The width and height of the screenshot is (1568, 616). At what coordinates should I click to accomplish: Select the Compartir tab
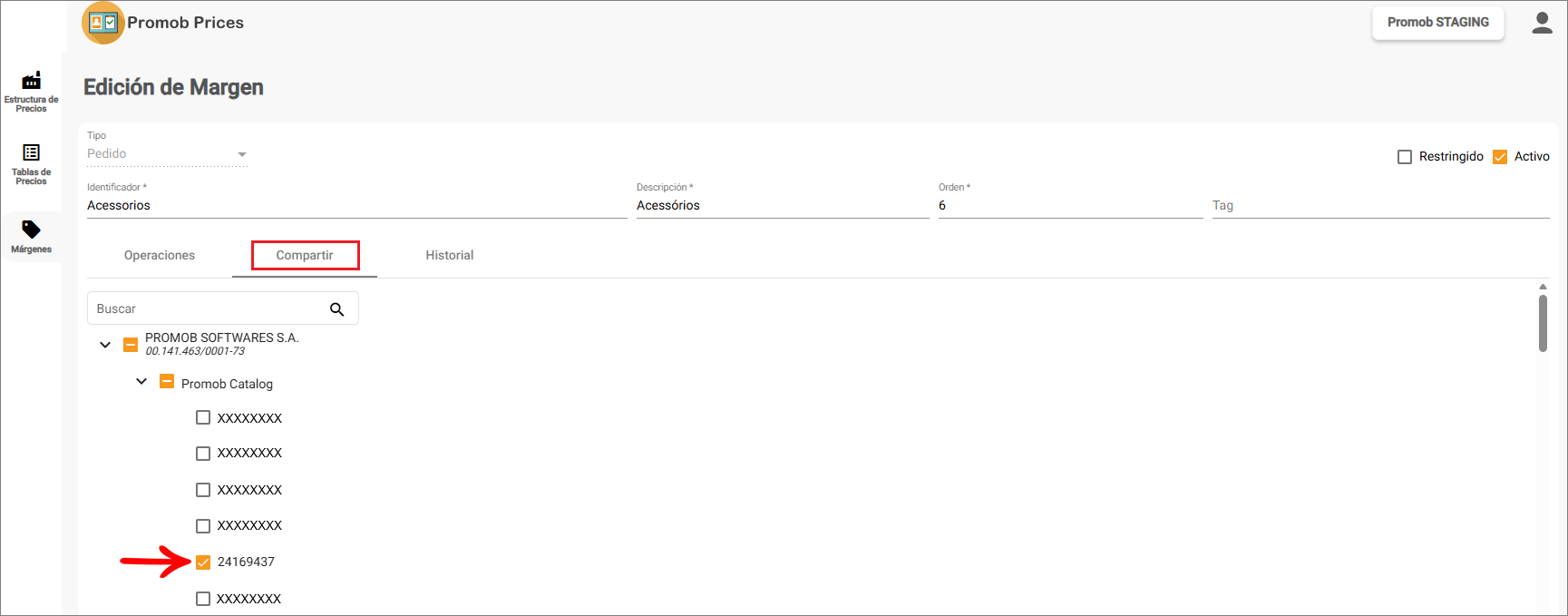pos(305,255)
